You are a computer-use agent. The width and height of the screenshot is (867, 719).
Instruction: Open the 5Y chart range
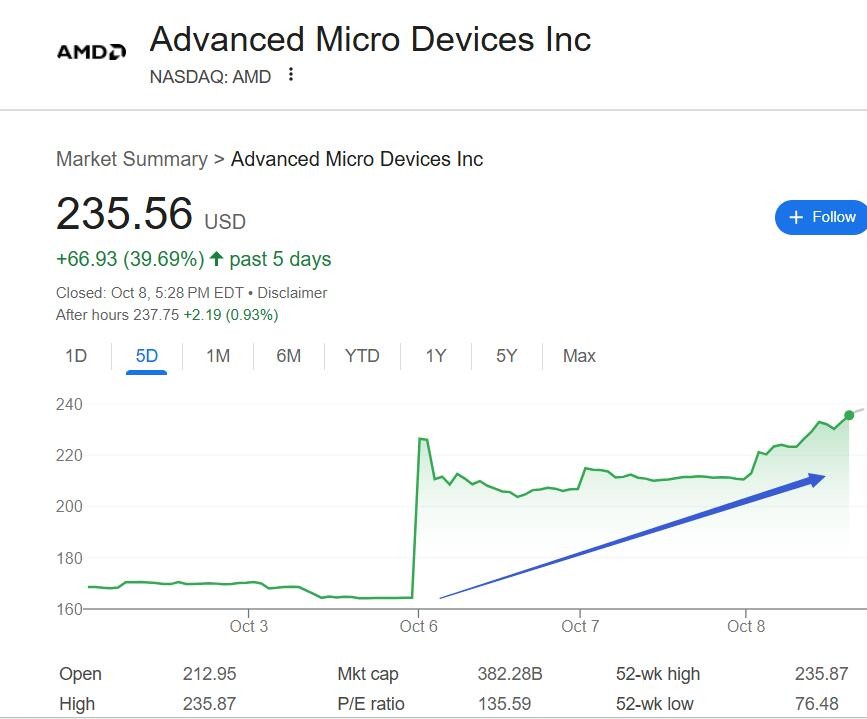click(x=507, y=356)
